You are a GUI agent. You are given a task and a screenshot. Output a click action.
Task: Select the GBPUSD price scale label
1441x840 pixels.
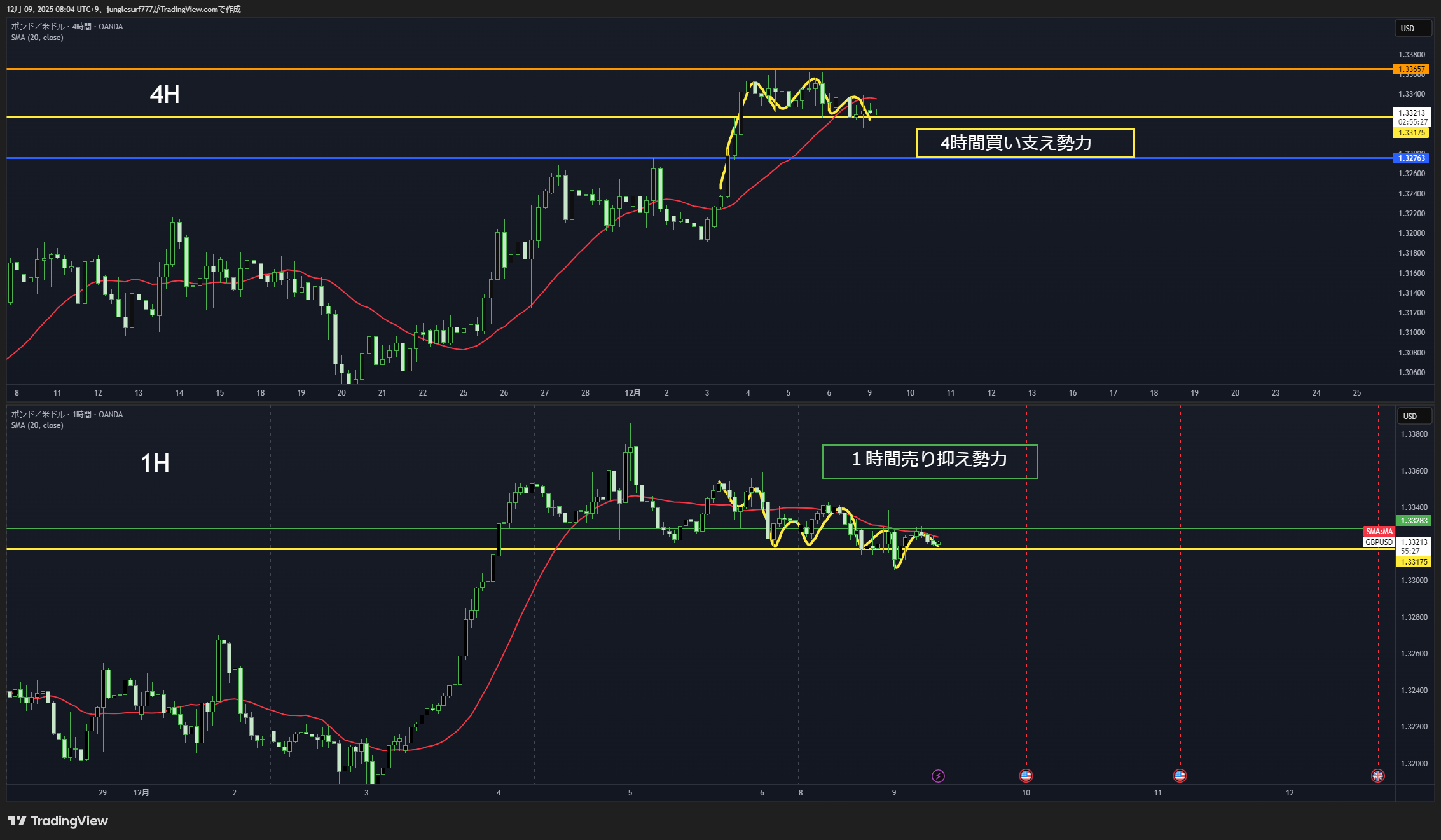1379,542
